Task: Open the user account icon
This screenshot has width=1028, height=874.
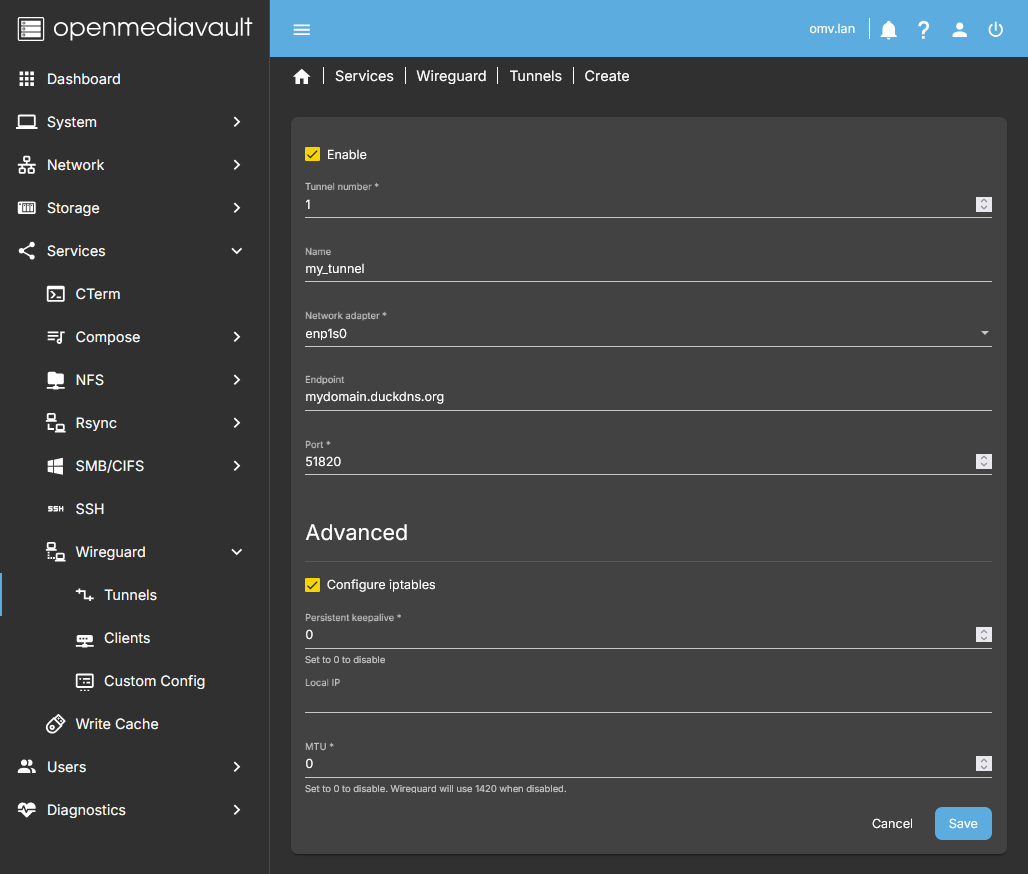Action: (959, 29)
